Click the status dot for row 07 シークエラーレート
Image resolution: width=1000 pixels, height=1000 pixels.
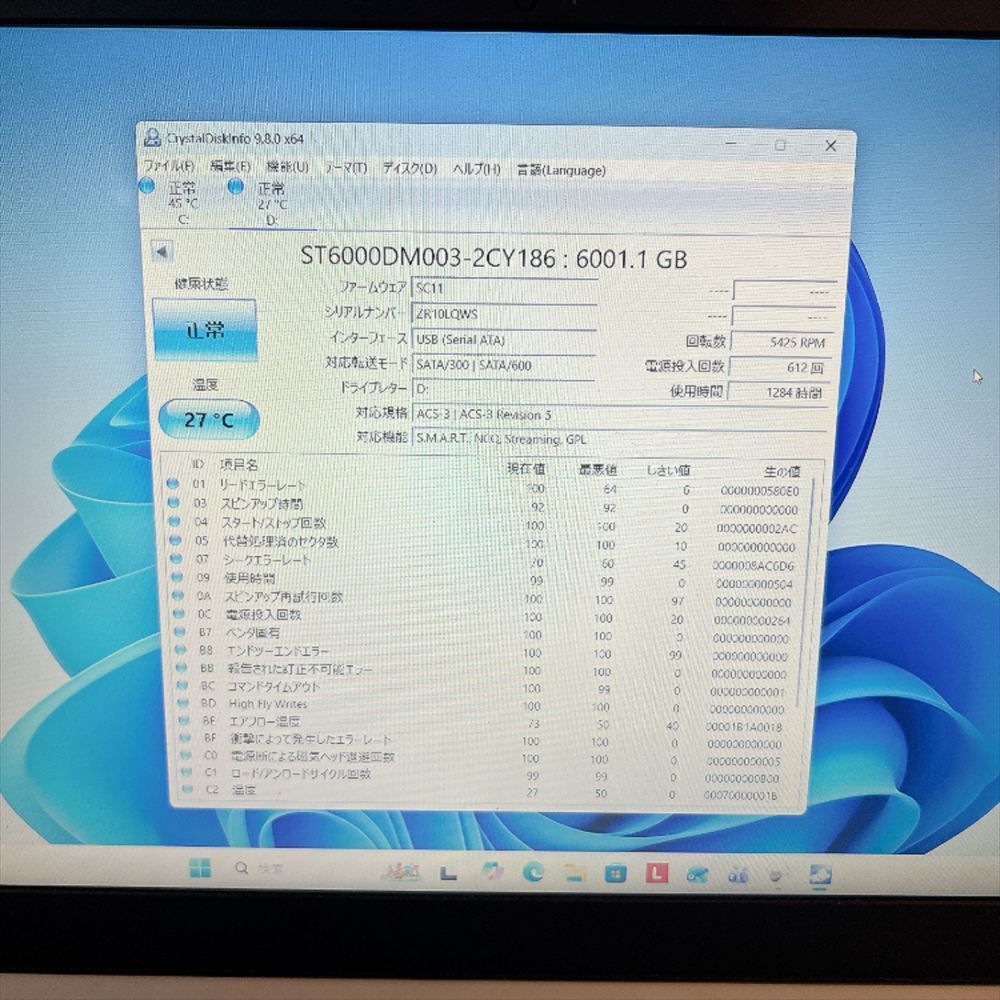(177, 559)
